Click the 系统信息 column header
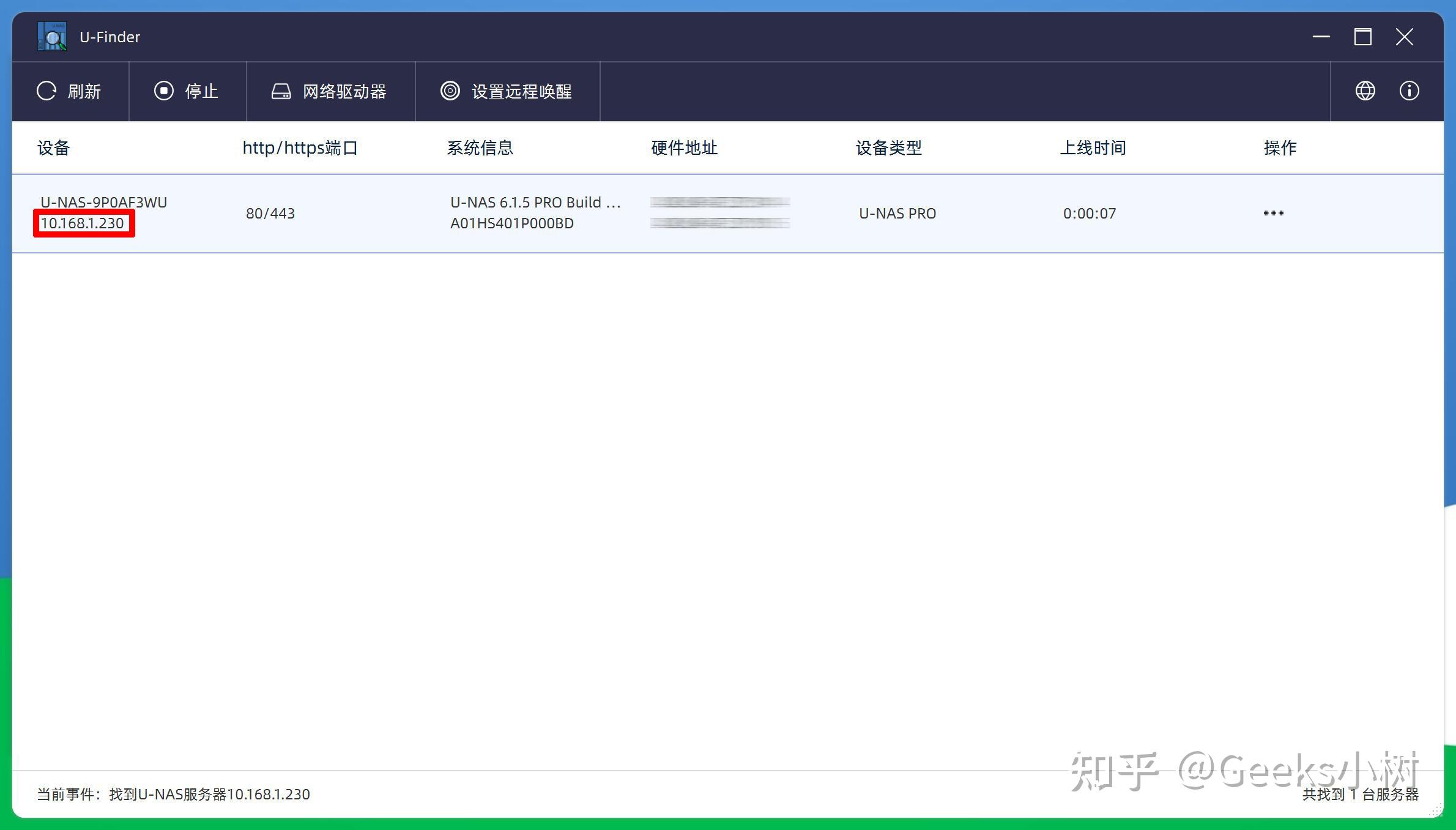This screenshot has width=1456, height=830. point(480,148)
